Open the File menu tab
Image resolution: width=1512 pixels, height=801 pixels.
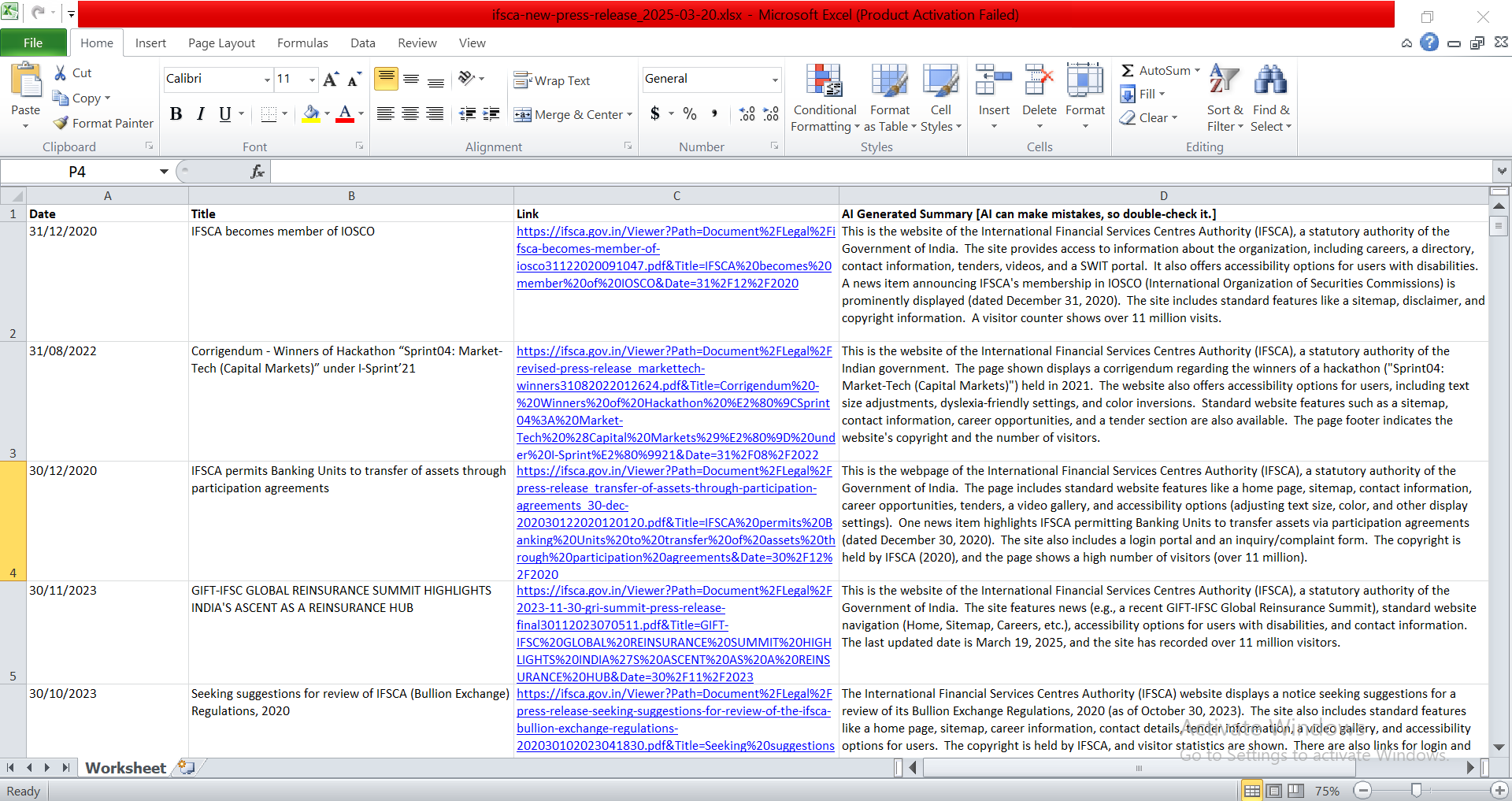coord(33,43)
